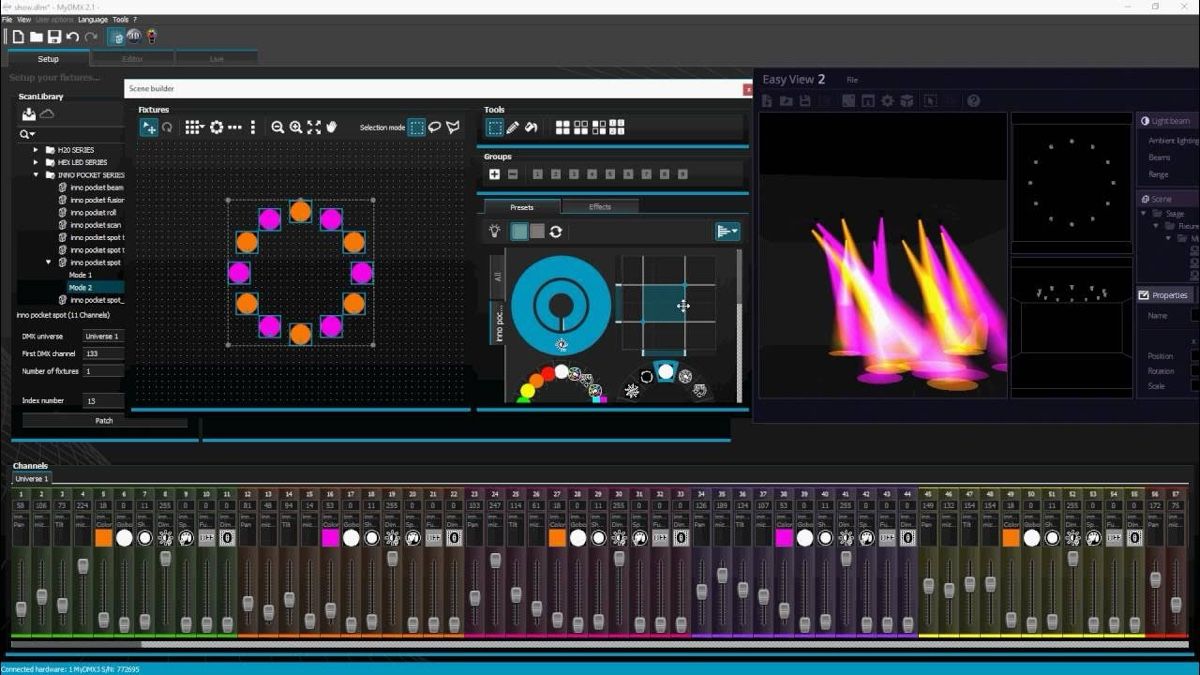Pick the red color in the color wheel
1200x675 pixels.
[548, 375]
